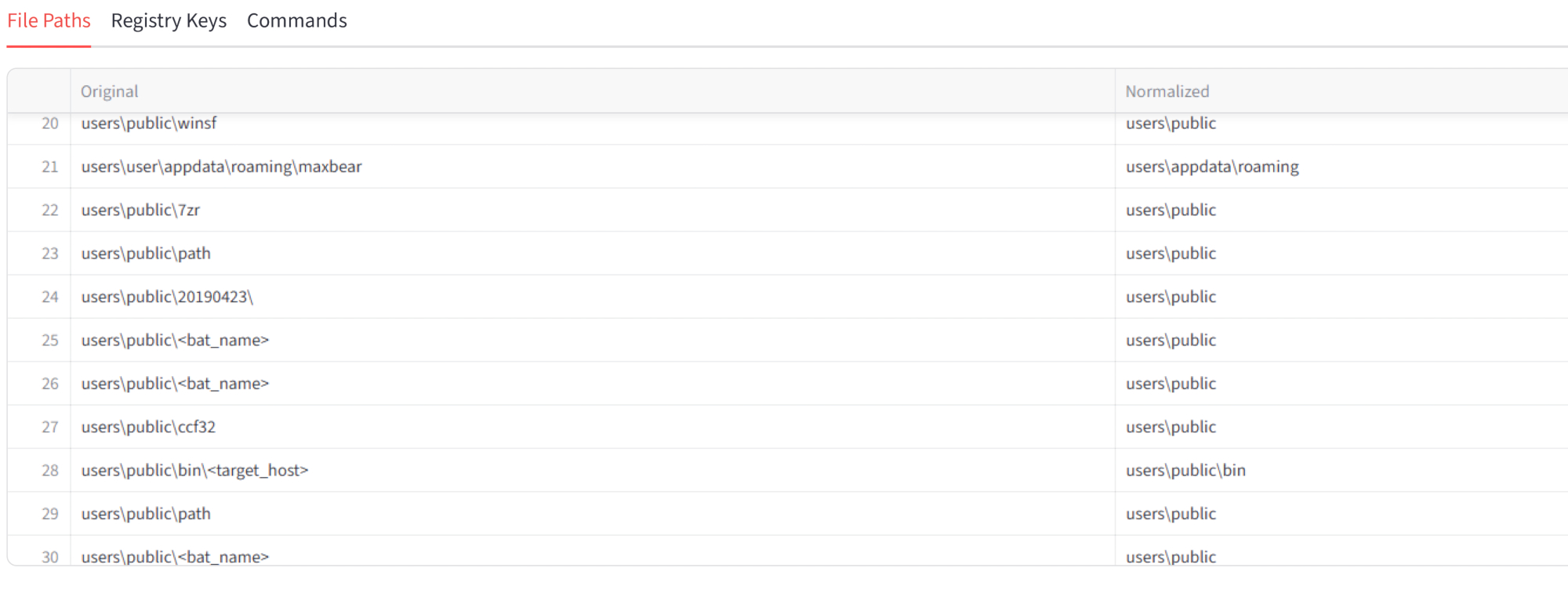Click the Original column header

(x=110, y=92)
